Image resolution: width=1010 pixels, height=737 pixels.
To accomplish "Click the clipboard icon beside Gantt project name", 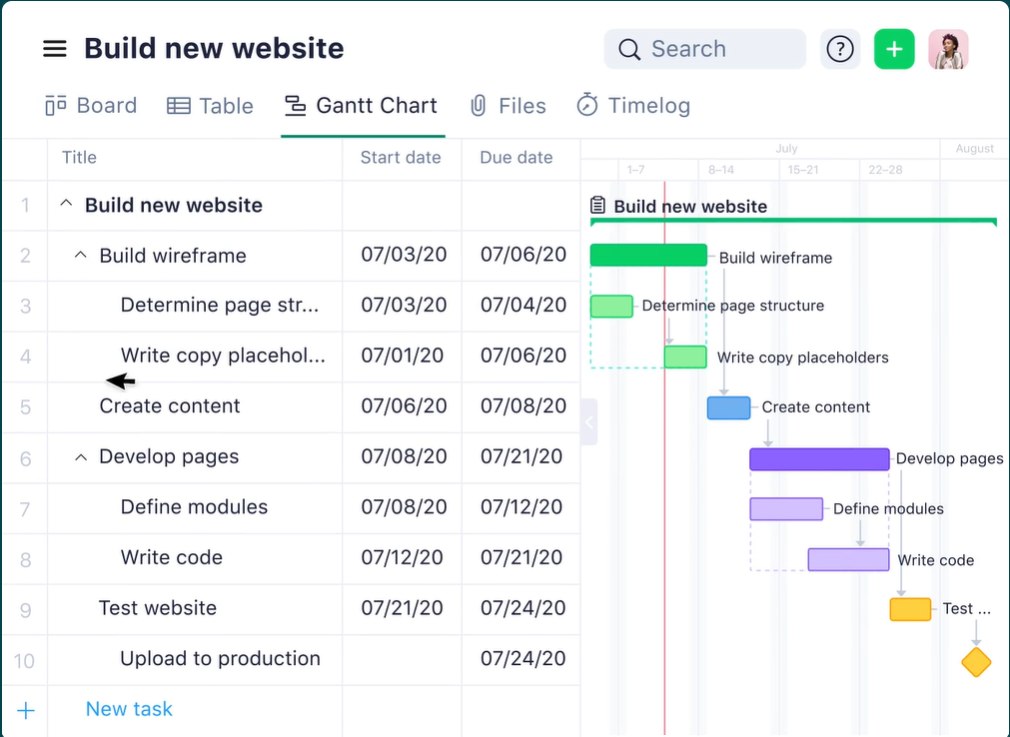I will 598,206.
